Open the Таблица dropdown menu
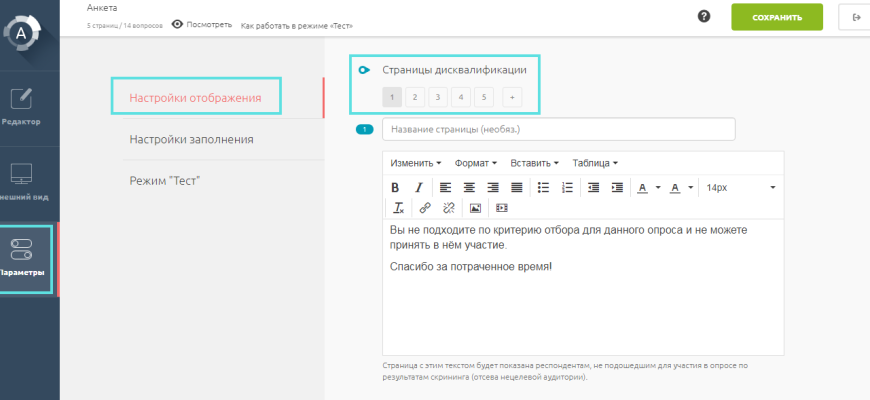The height and width of the screenshot is (400, 870). (x=594, y=163)
